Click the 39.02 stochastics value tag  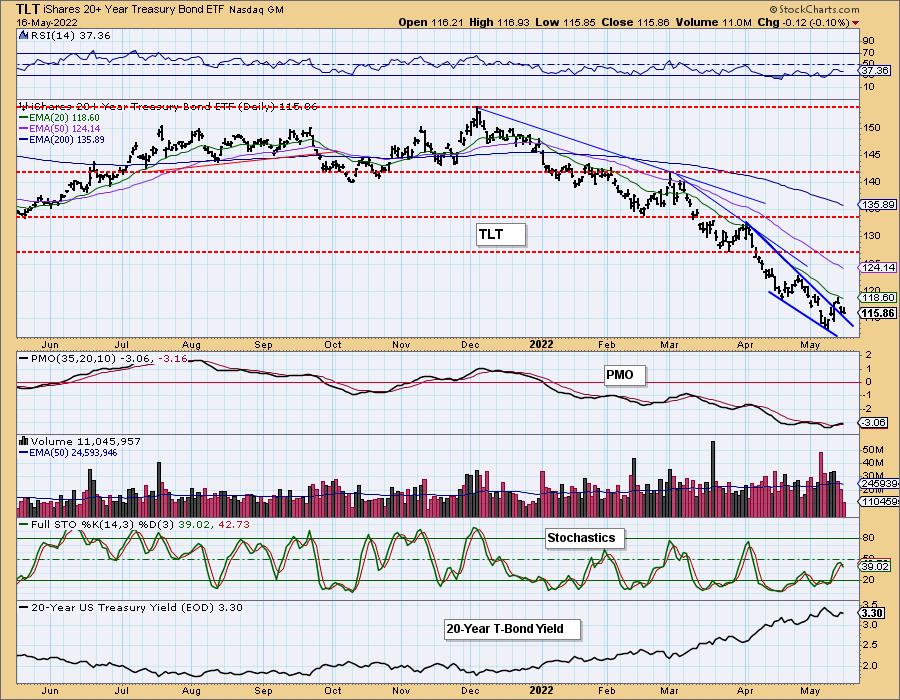875,566
